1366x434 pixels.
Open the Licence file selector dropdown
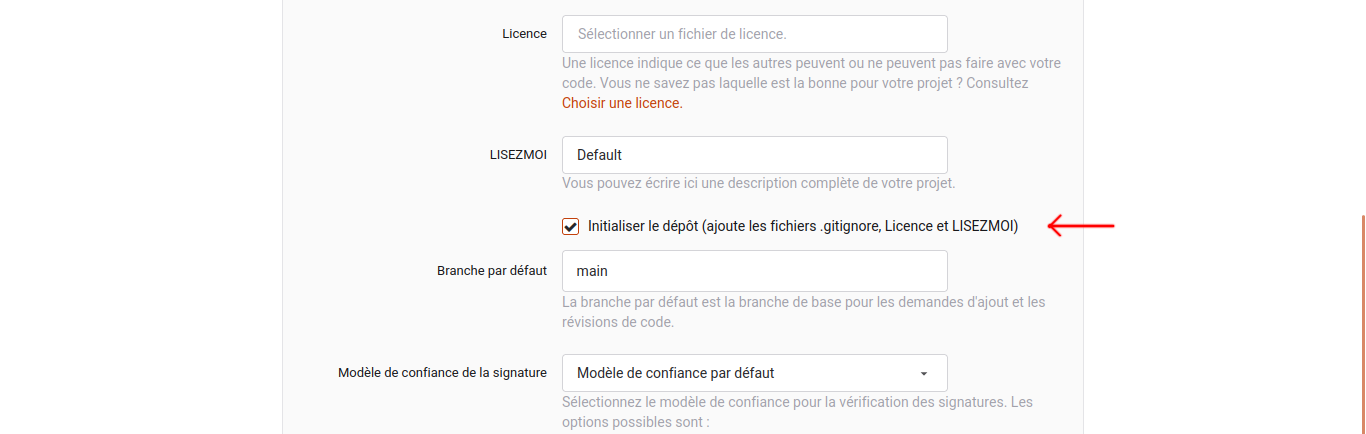coord(754,34)
